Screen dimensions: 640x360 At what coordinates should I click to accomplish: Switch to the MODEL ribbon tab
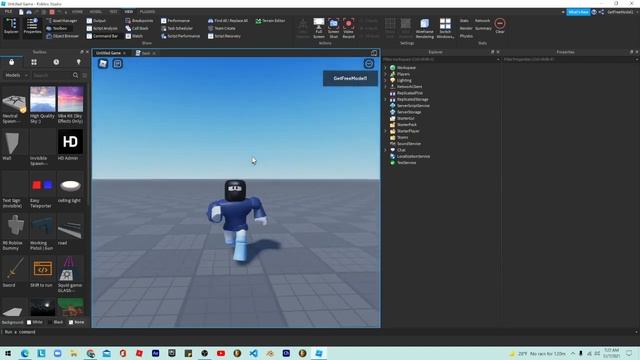(96, 12)
